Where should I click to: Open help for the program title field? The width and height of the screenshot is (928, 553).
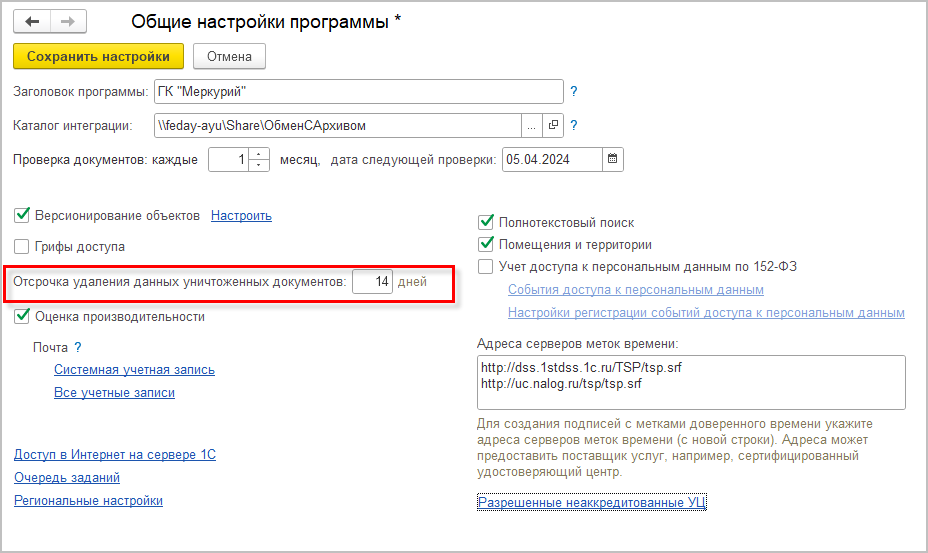(x=574, y=92)
